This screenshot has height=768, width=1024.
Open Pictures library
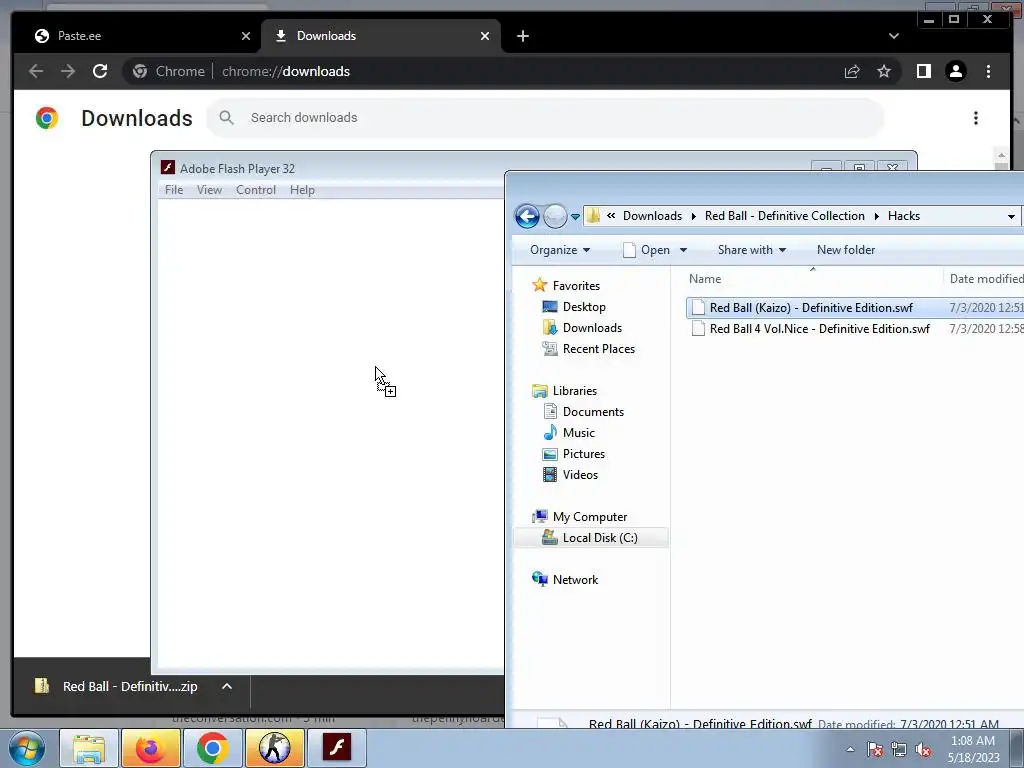click(x=584, y=453)
